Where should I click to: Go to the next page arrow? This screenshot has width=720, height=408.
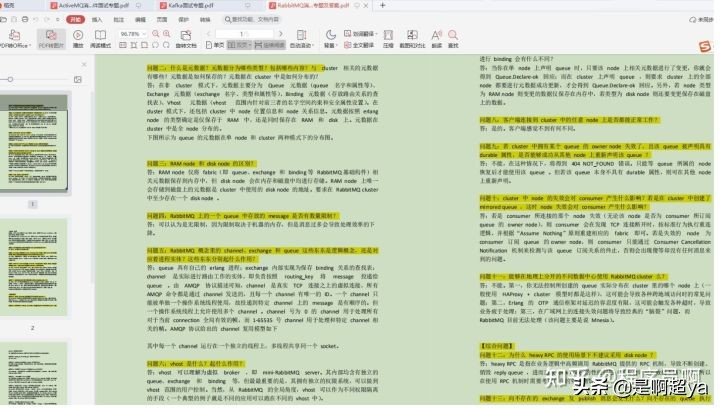point(281,34)
